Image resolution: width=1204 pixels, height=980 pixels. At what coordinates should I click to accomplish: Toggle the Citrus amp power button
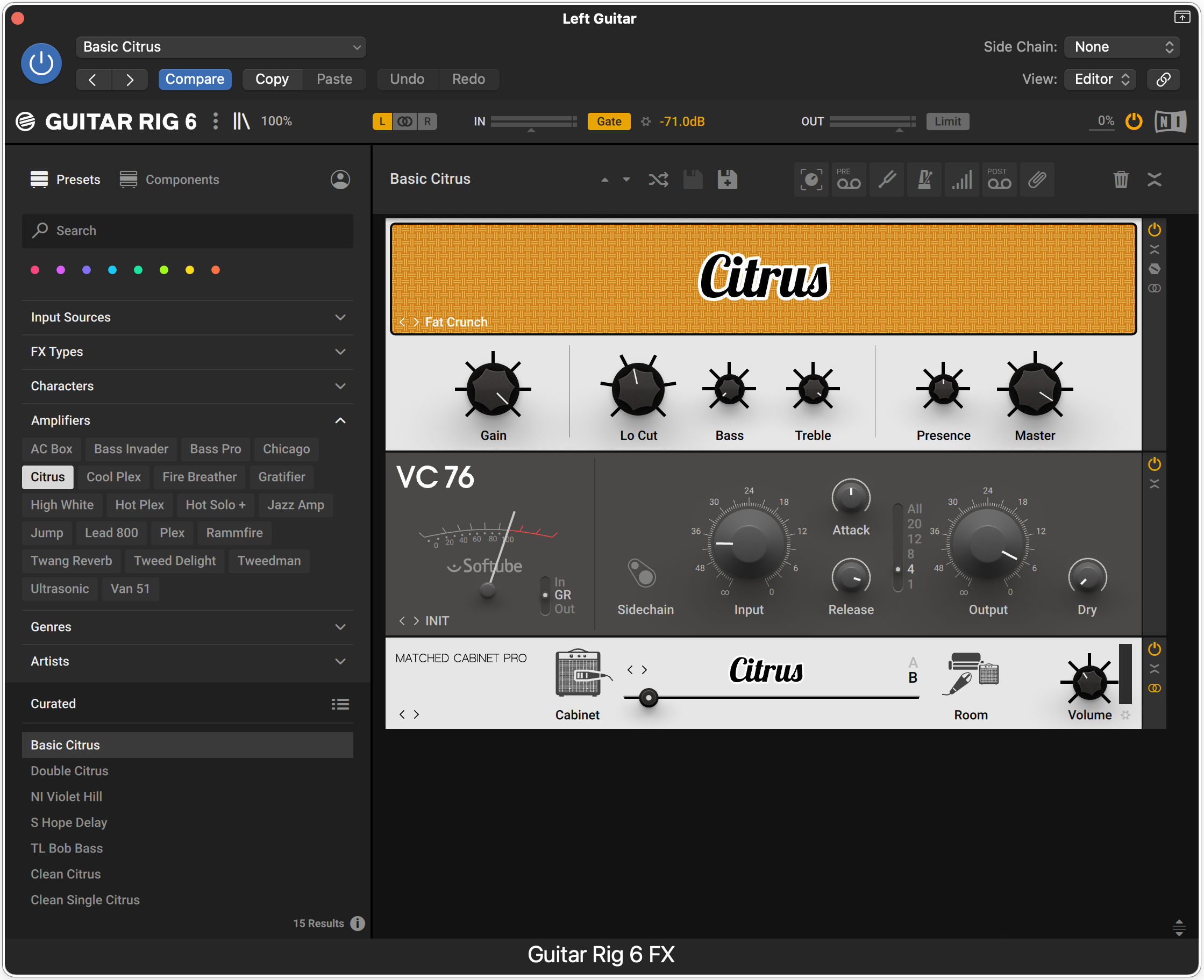[1155, 229]
